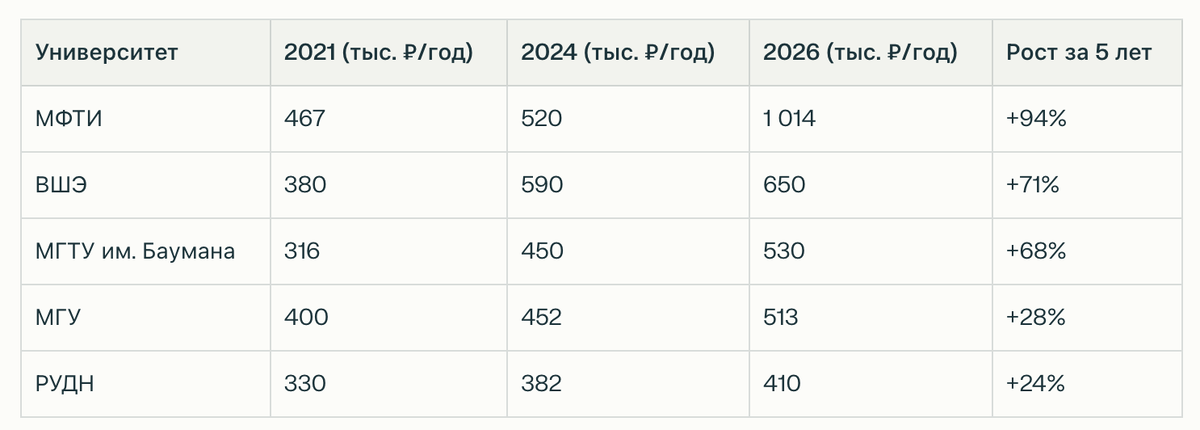
Task: Click РУДН's 2021 value 330
Action: [305, 384]
